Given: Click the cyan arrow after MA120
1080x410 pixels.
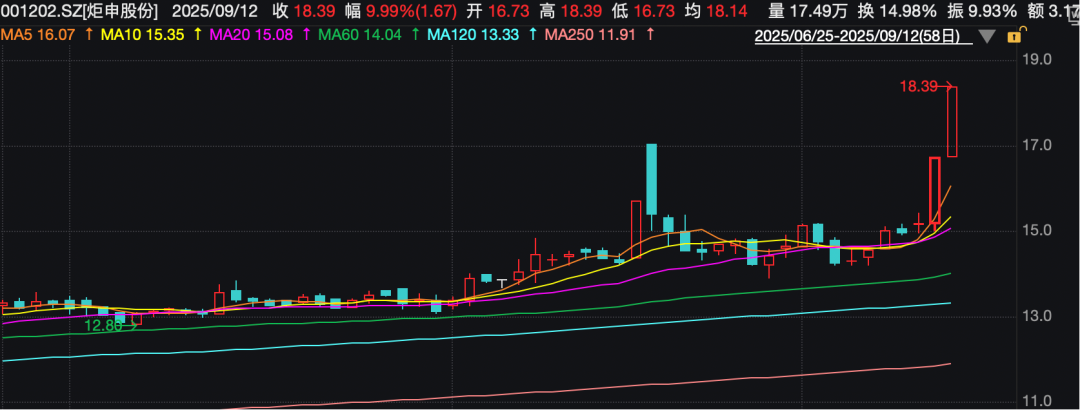Looking at the screenshot, I should [x=533, y=35].
